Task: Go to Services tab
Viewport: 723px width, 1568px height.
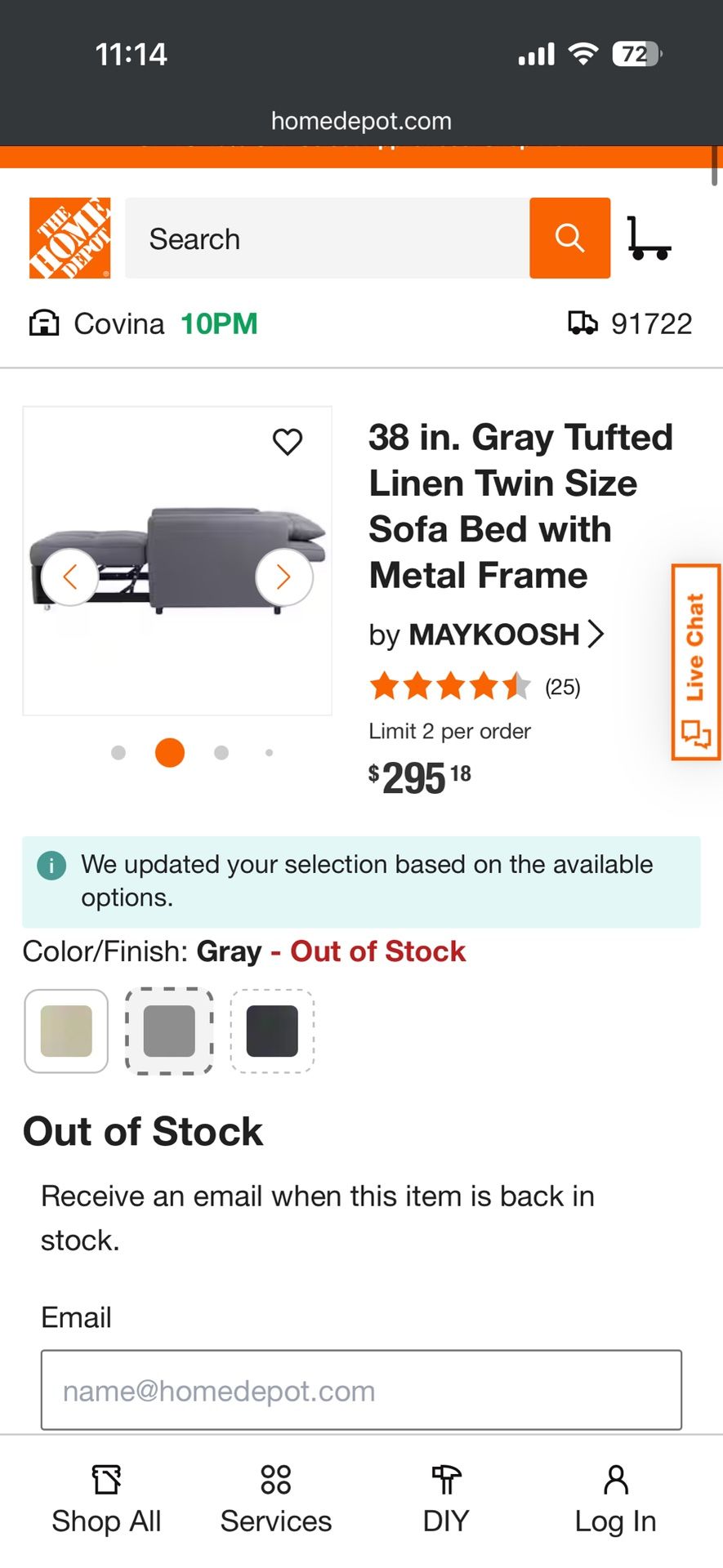Action: tap(276, 1500)
